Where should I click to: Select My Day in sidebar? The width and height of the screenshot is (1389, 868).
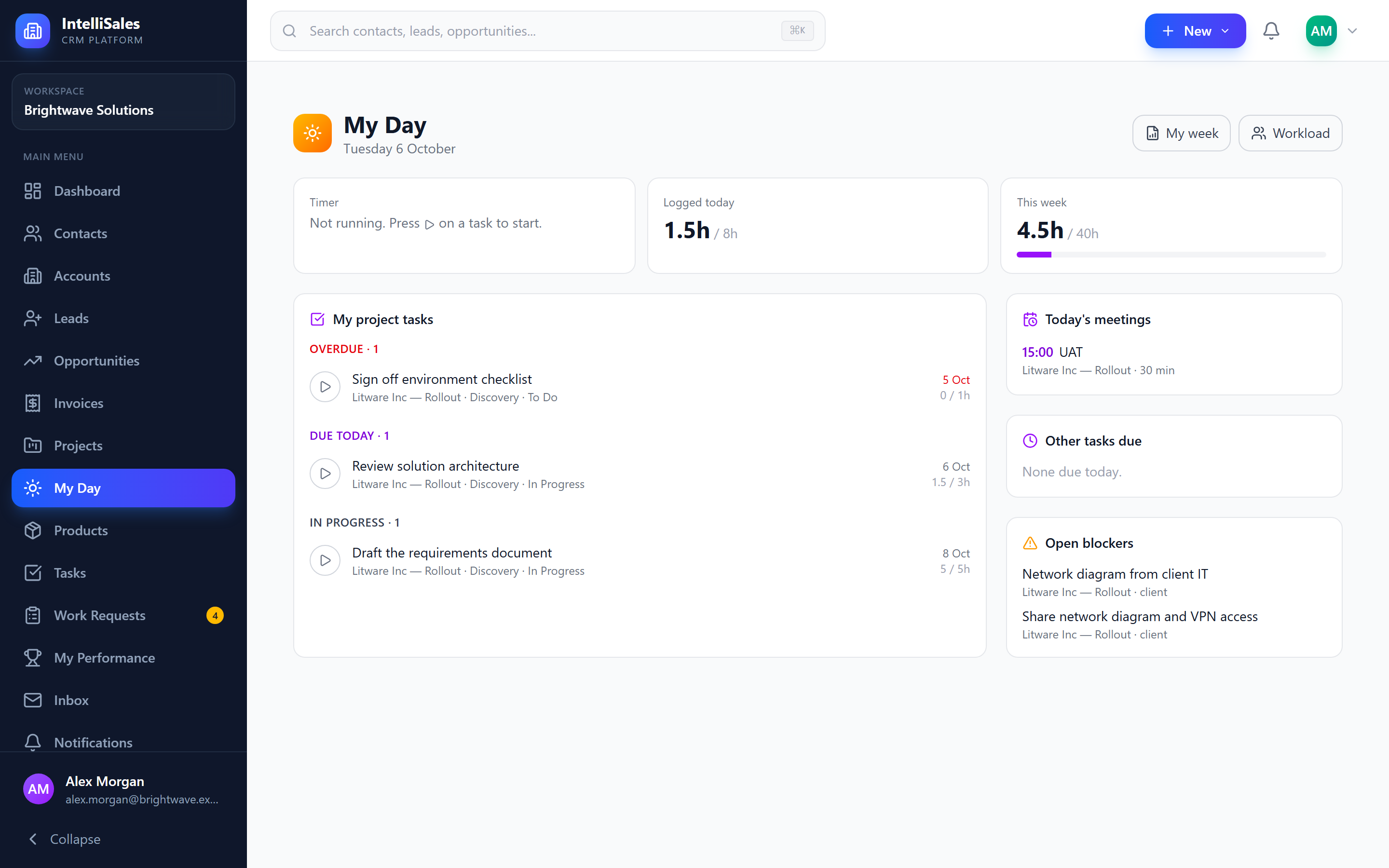click(123, 488)
